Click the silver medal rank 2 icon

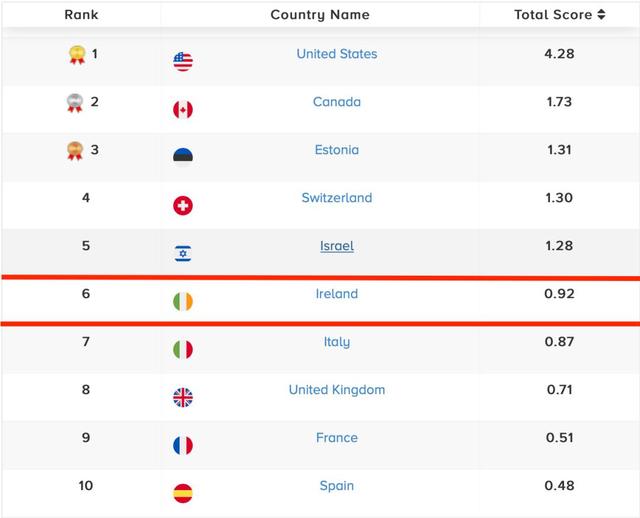(76, 102)
